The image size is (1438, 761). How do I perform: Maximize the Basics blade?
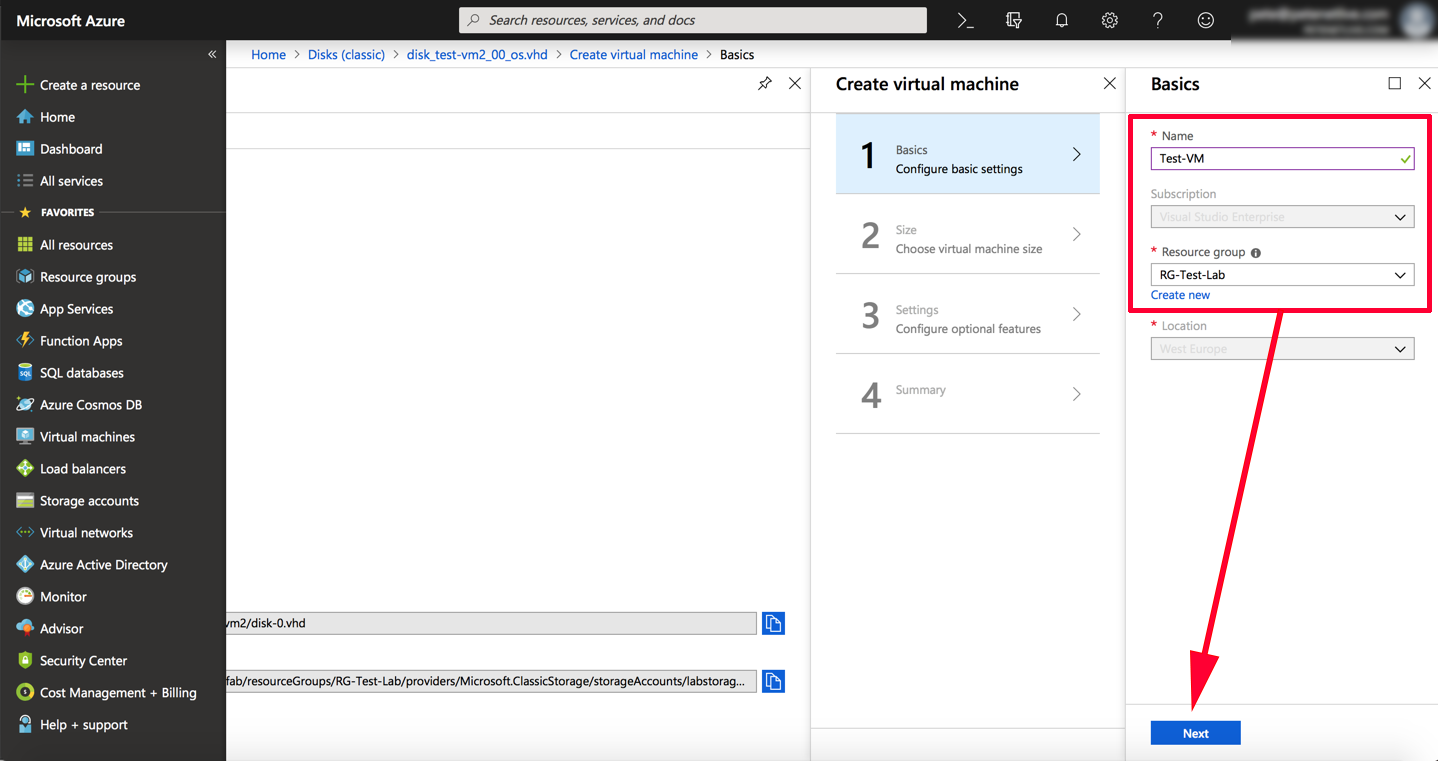(1394, 84)
